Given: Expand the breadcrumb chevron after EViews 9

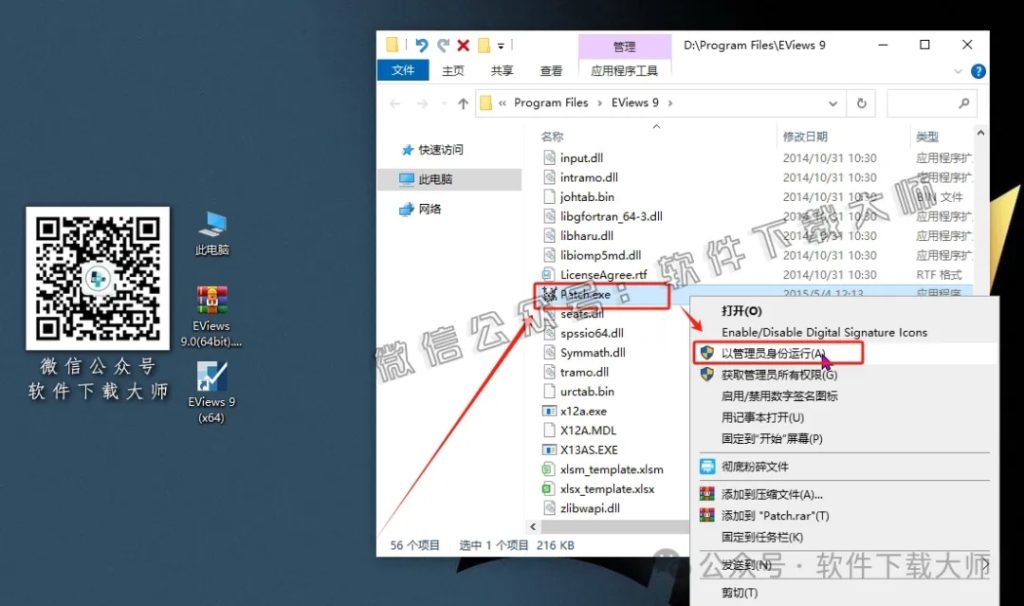Looking at the screenshot, I should pos(669,104).
